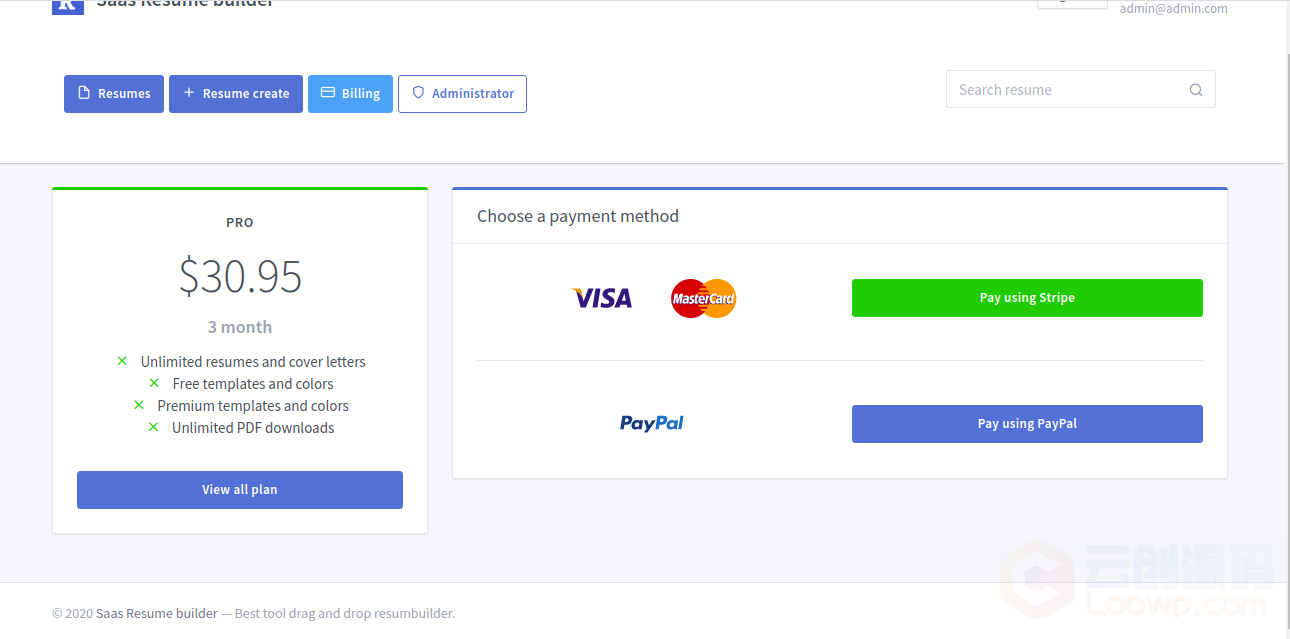The height and width of the screenshot is (639, 1290).
Task: Click the app logo in header
Action: coord(67,5)
